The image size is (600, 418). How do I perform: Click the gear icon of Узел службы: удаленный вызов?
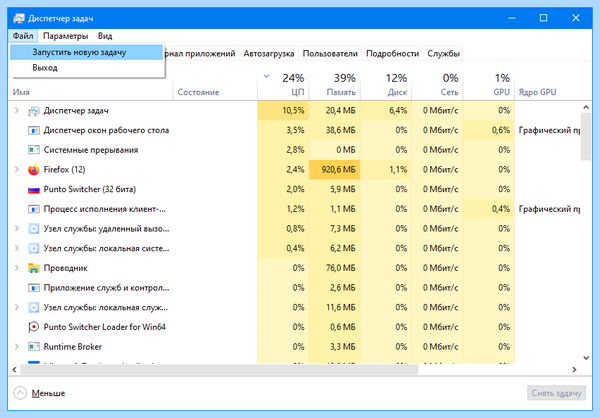pos(34,229)
